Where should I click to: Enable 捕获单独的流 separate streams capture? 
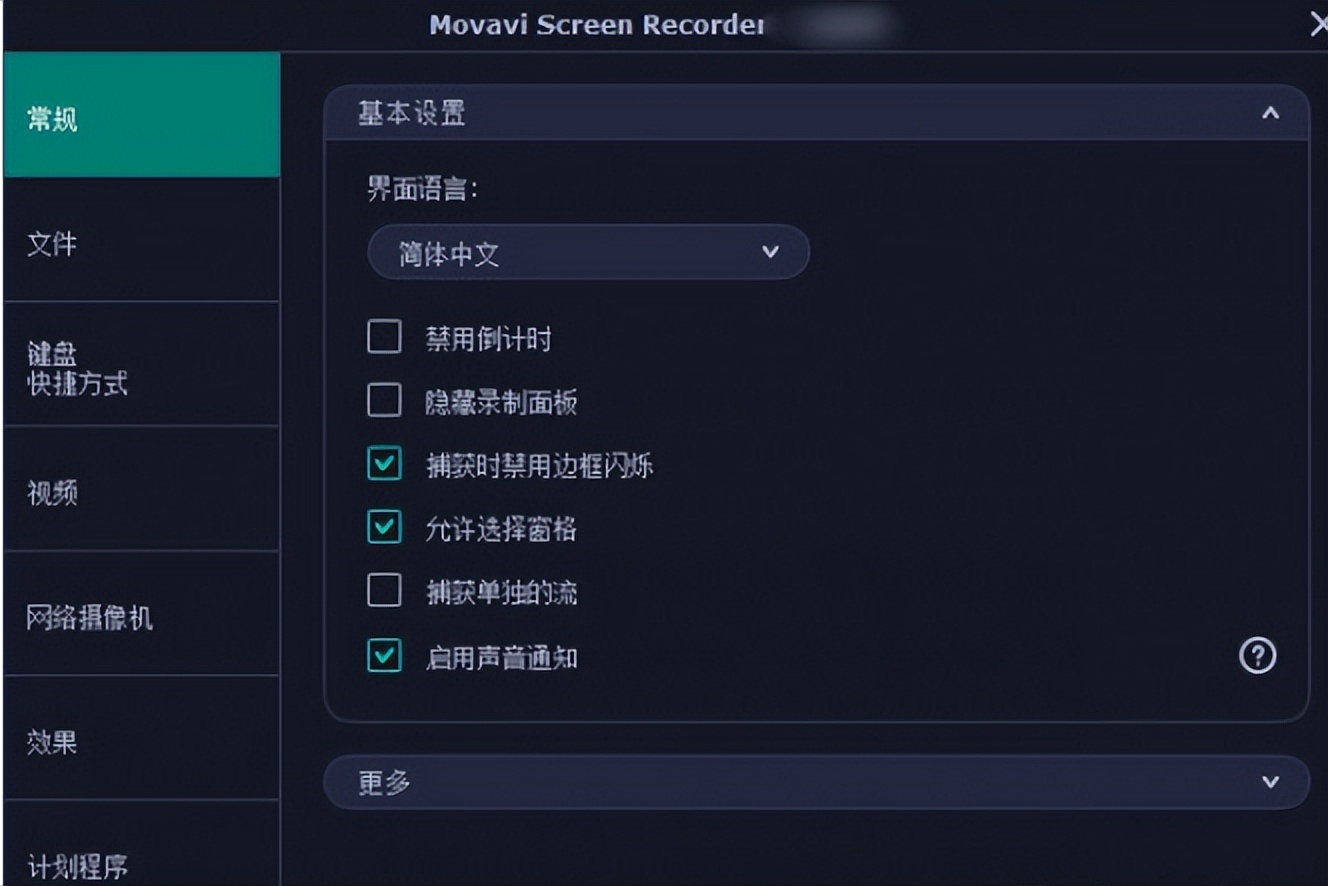383,592
